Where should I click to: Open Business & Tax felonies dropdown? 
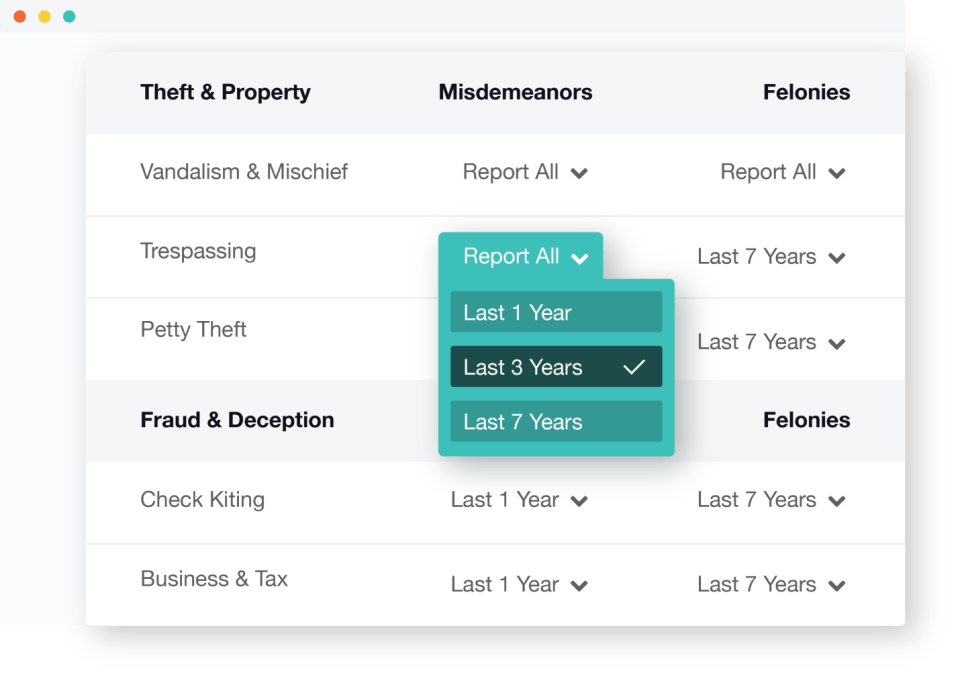pos(771,585)
